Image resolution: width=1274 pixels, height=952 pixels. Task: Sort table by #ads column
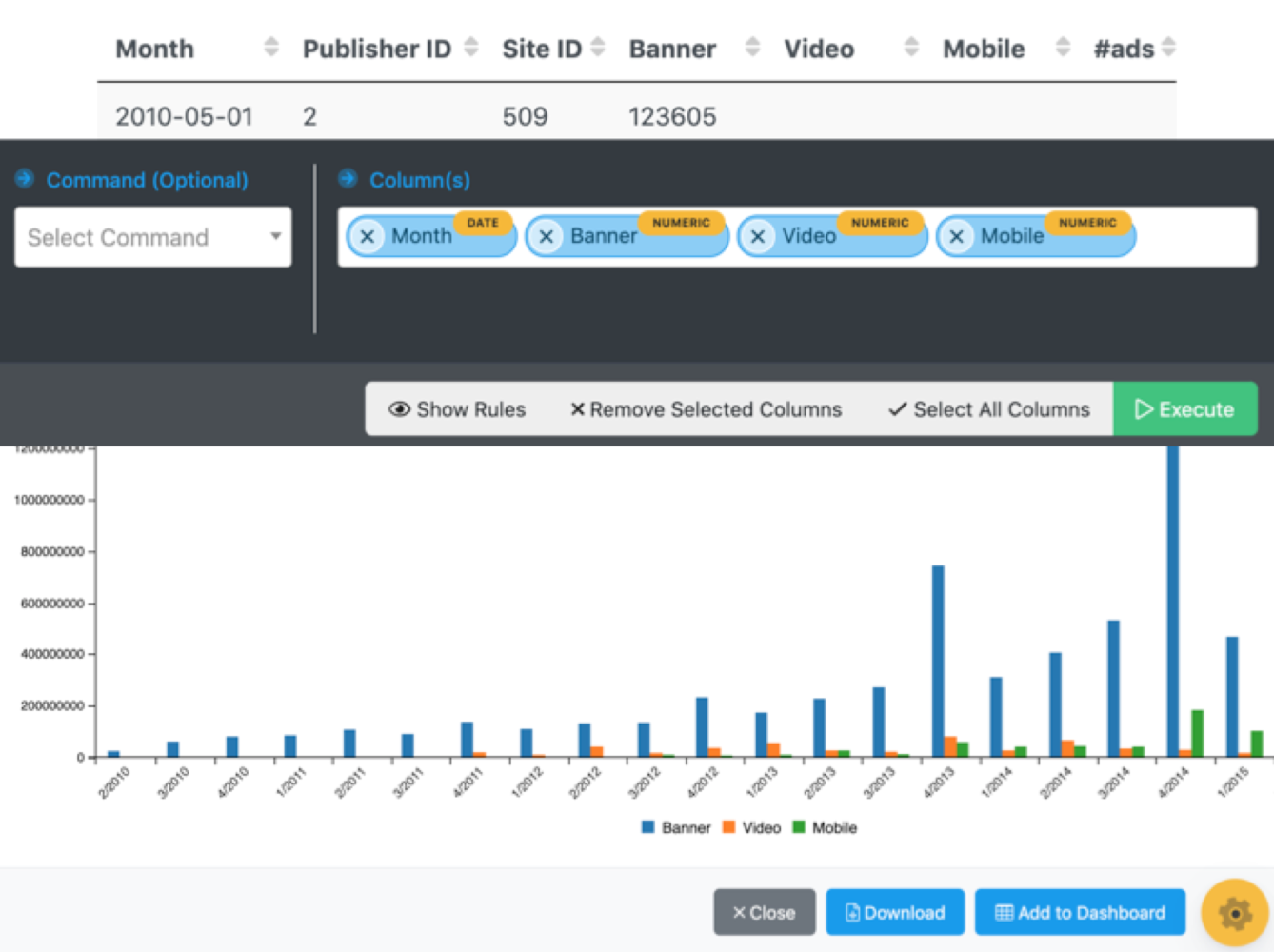(x=1168, y=47)
